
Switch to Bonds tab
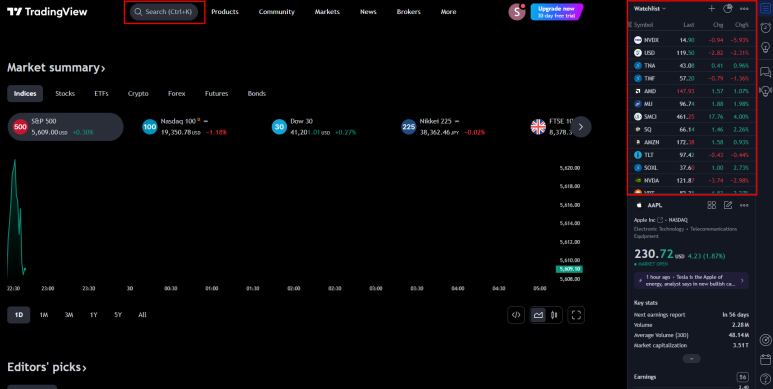pyautogui.click(x=256, y=94)
